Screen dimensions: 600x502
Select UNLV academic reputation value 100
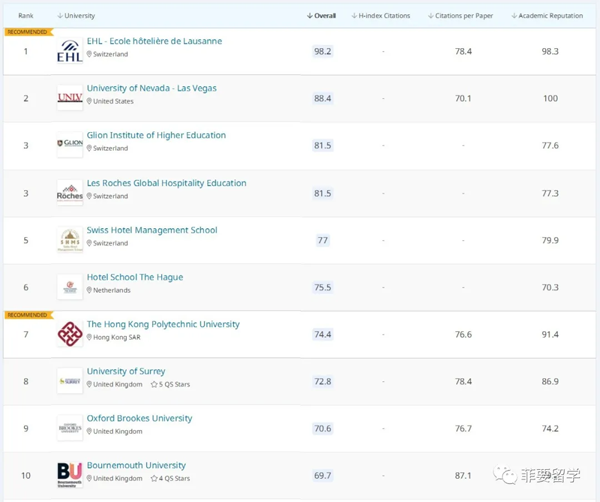(x=550, y=98)
